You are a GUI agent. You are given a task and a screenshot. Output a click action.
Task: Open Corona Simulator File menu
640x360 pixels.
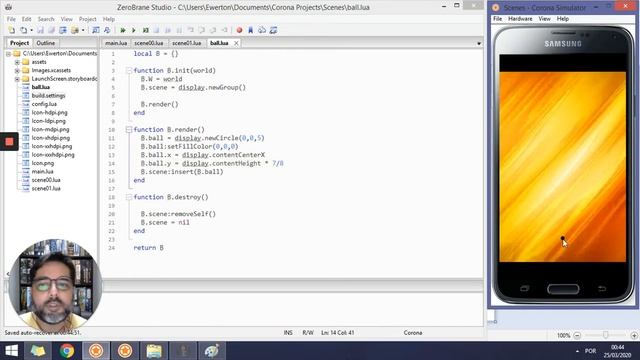click(x=498, y=19)
